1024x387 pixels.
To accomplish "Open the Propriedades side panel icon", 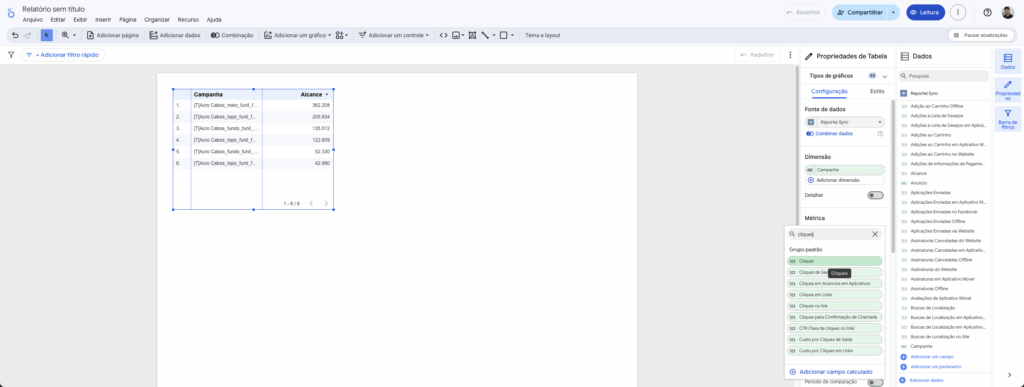I will click(1008, 90).
